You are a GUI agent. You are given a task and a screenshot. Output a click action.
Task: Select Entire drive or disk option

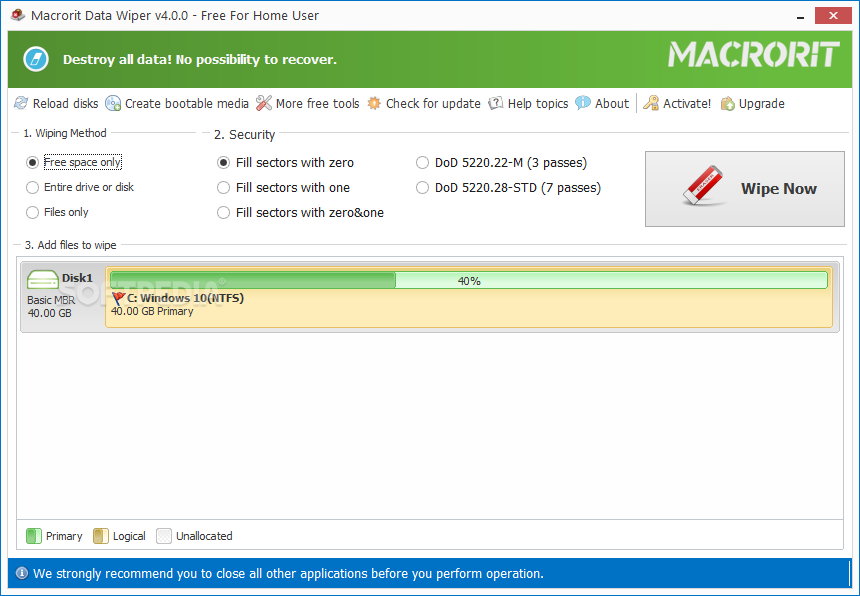80,188
